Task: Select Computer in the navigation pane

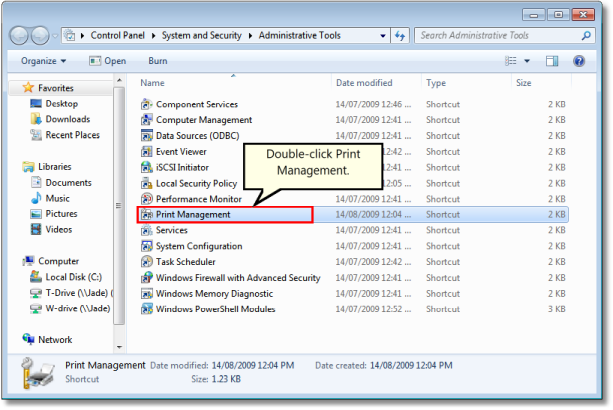Action: 51,261
